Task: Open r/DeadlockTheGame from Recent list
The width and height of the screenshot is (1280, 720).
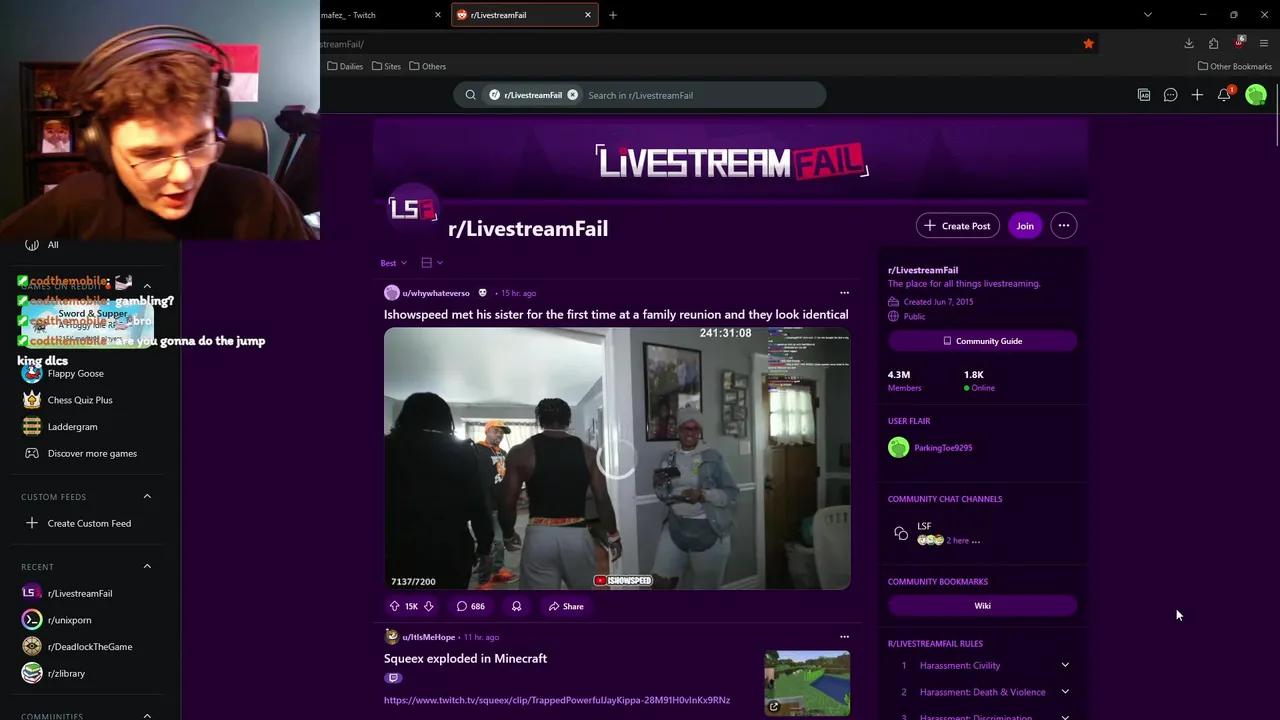Action: (x=90, y=647)
